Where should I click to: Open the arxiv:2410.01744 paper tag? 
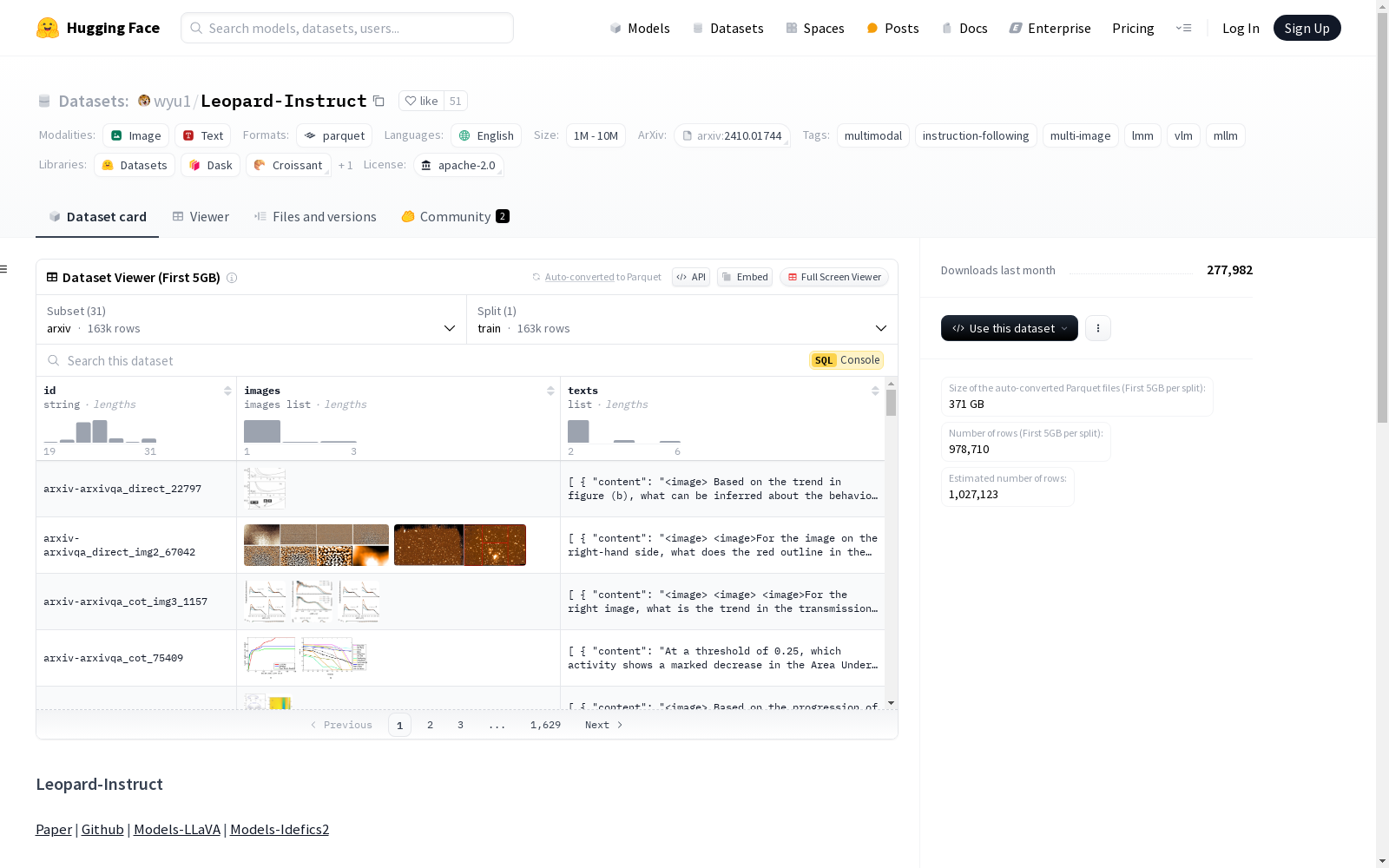point(733,135)
